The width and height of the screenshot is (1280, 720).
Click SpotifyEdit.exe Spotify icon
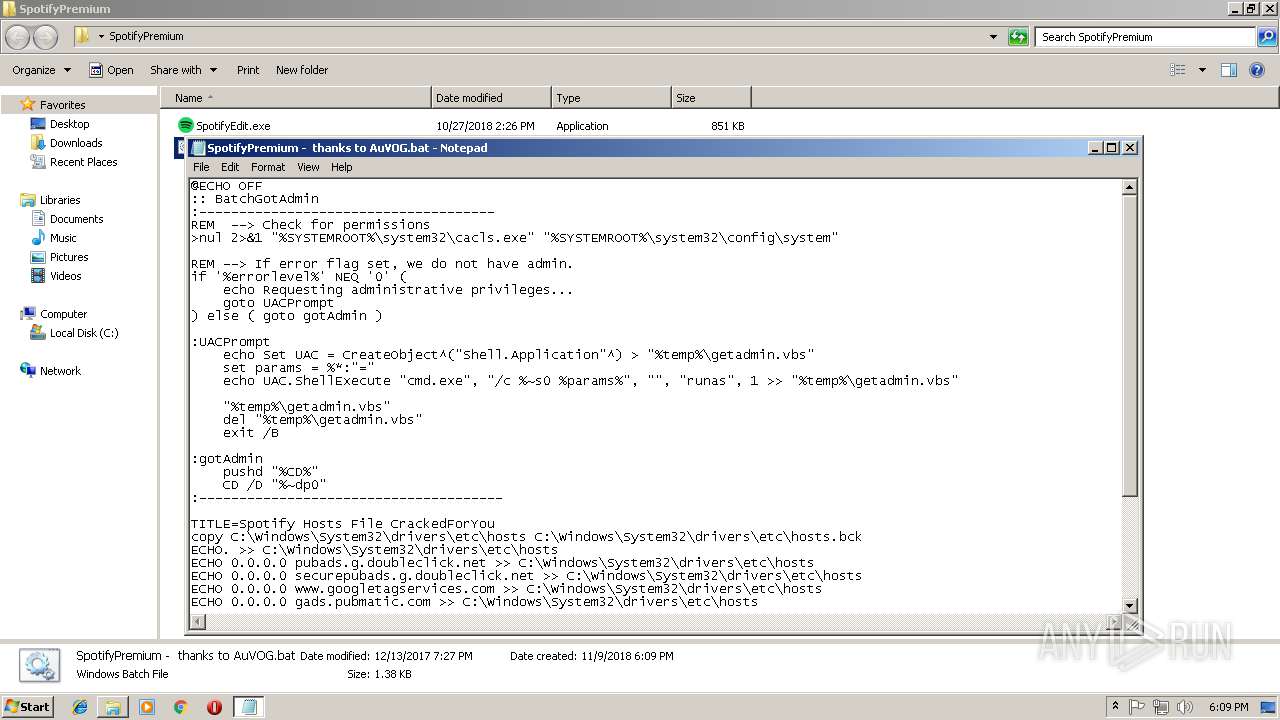pyautogui.click(x=185, y=125)
